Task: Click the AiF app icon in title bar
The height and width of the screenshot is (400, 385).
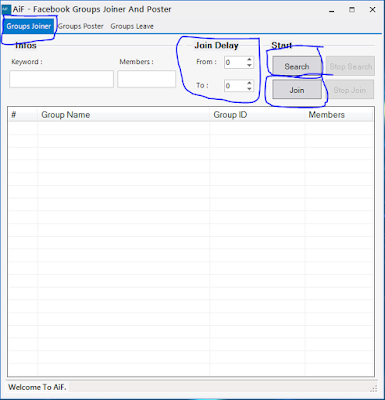Action: (x=6, y=9)
